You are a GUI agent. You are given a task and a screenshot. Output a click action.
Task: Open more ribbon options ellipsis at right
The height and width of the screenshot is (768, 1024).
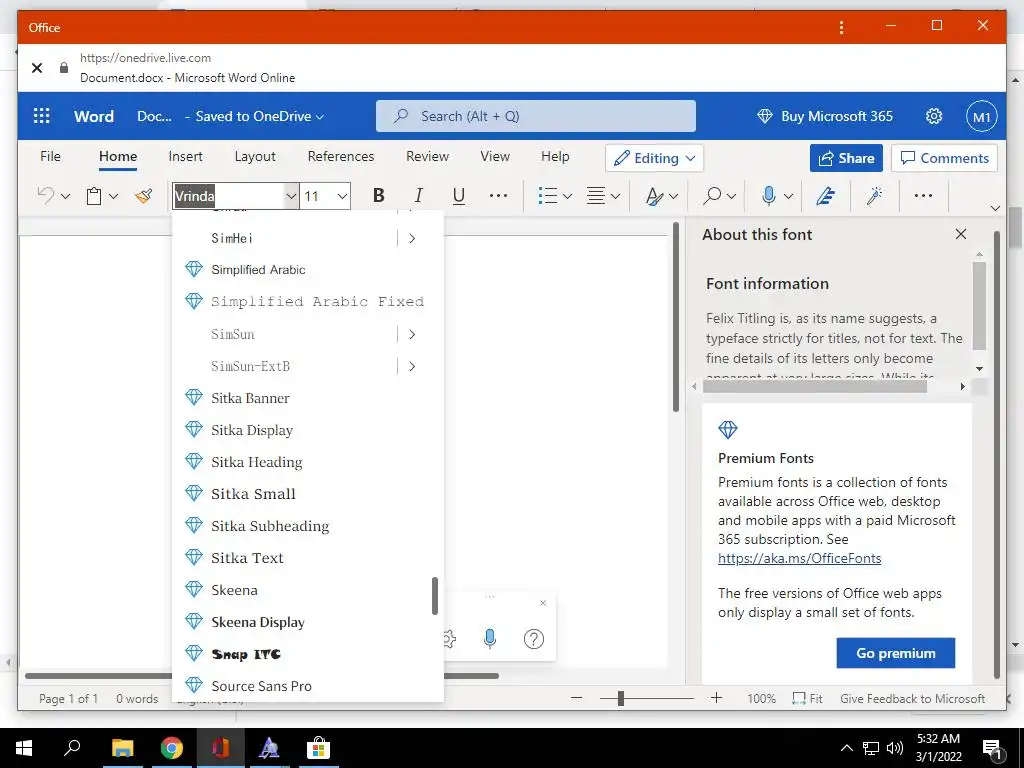coord(923,195)
